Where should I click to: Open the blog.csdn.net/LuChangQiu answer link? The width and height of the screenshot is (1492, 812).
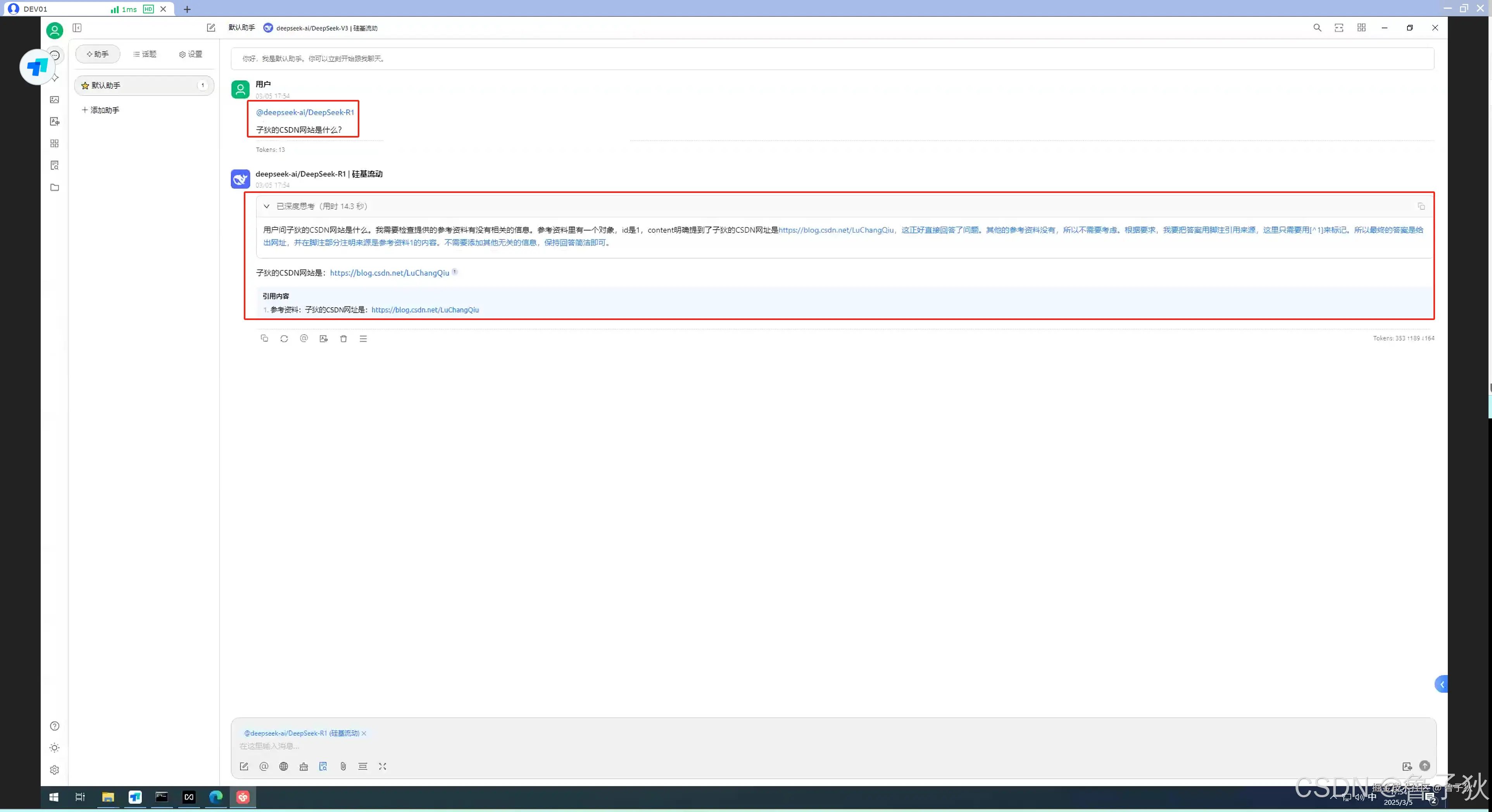(389, 273)
